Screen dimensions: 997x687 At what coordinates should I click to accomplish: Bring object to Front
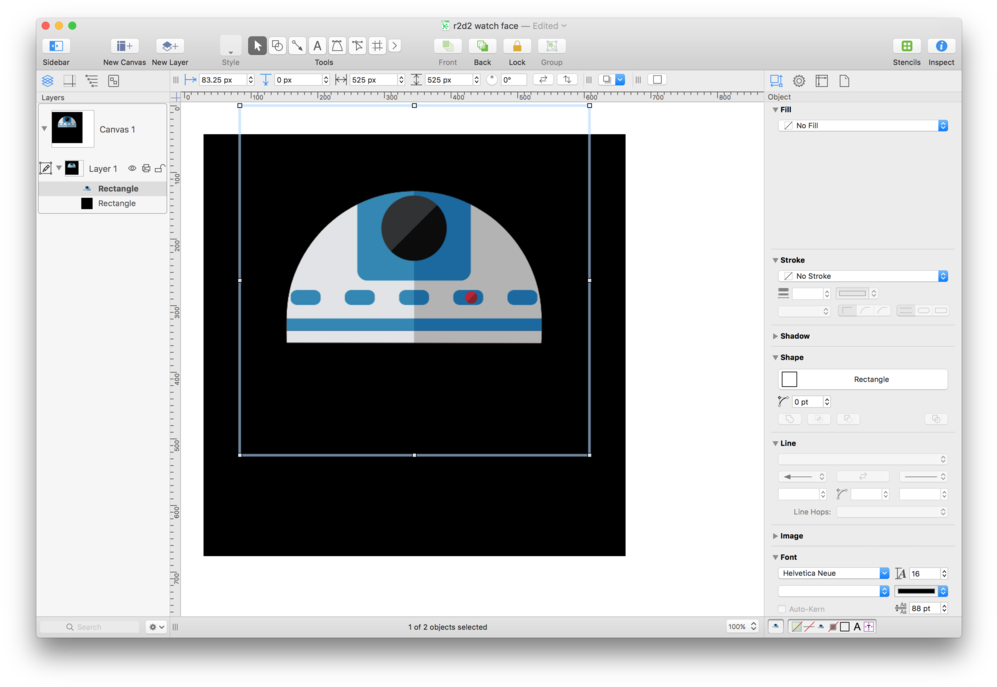tap(448, 46)
